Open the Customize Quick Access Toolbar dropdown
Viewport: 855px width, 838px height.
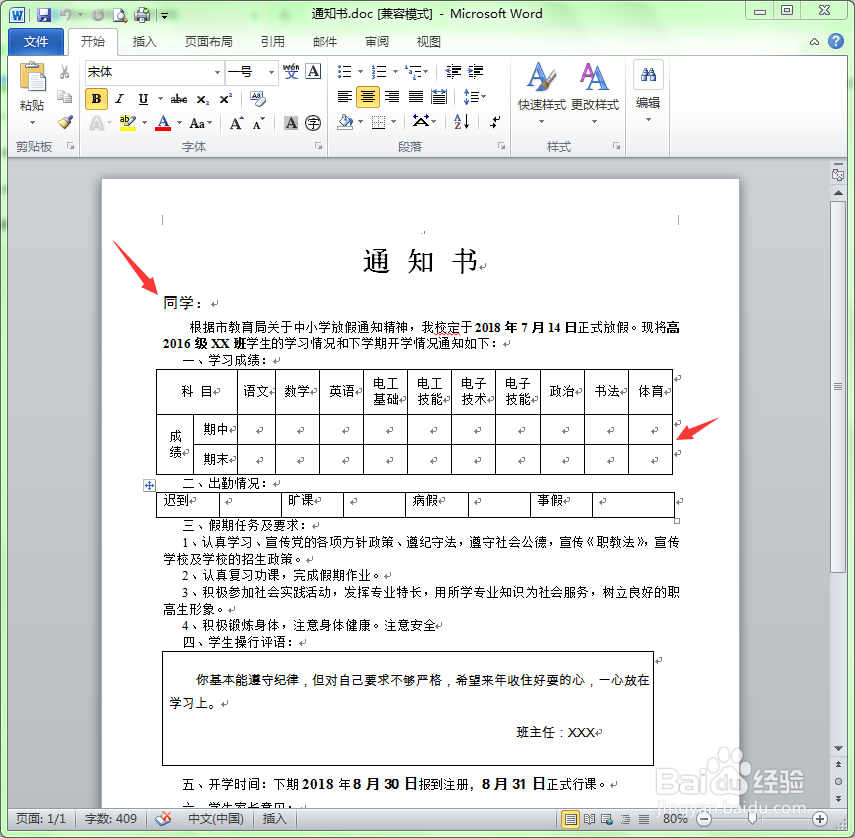pyautogui.click(x=164, y=16)
